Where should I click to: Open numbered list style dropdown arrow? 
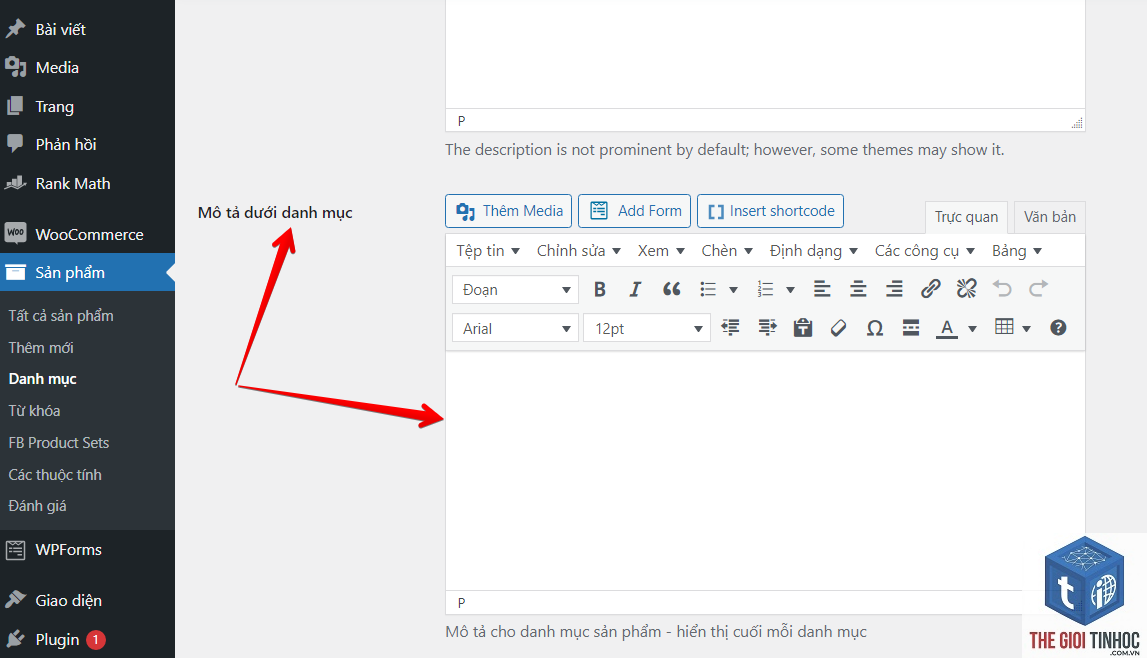pyautogui.click(x=790, y=290)
